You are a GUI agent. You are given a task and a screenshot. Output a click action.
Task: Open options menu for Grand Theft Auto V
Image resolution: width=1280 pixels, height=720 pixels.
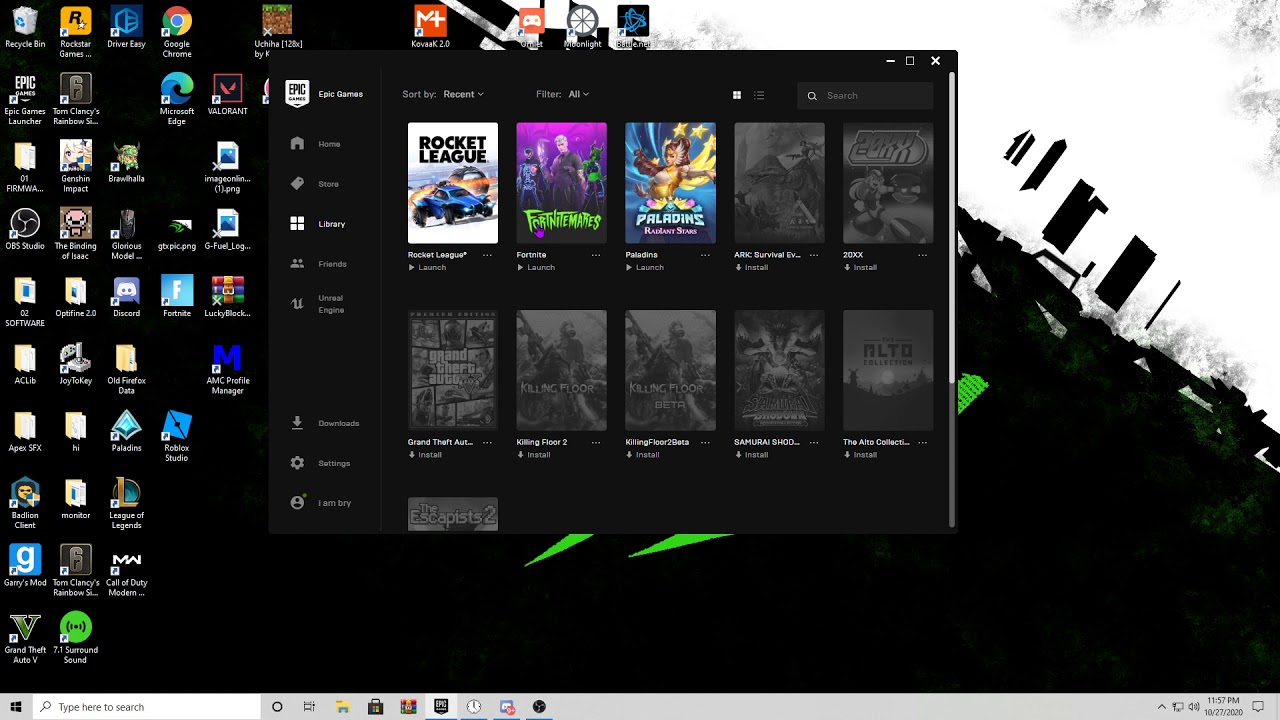click(487, 442)
